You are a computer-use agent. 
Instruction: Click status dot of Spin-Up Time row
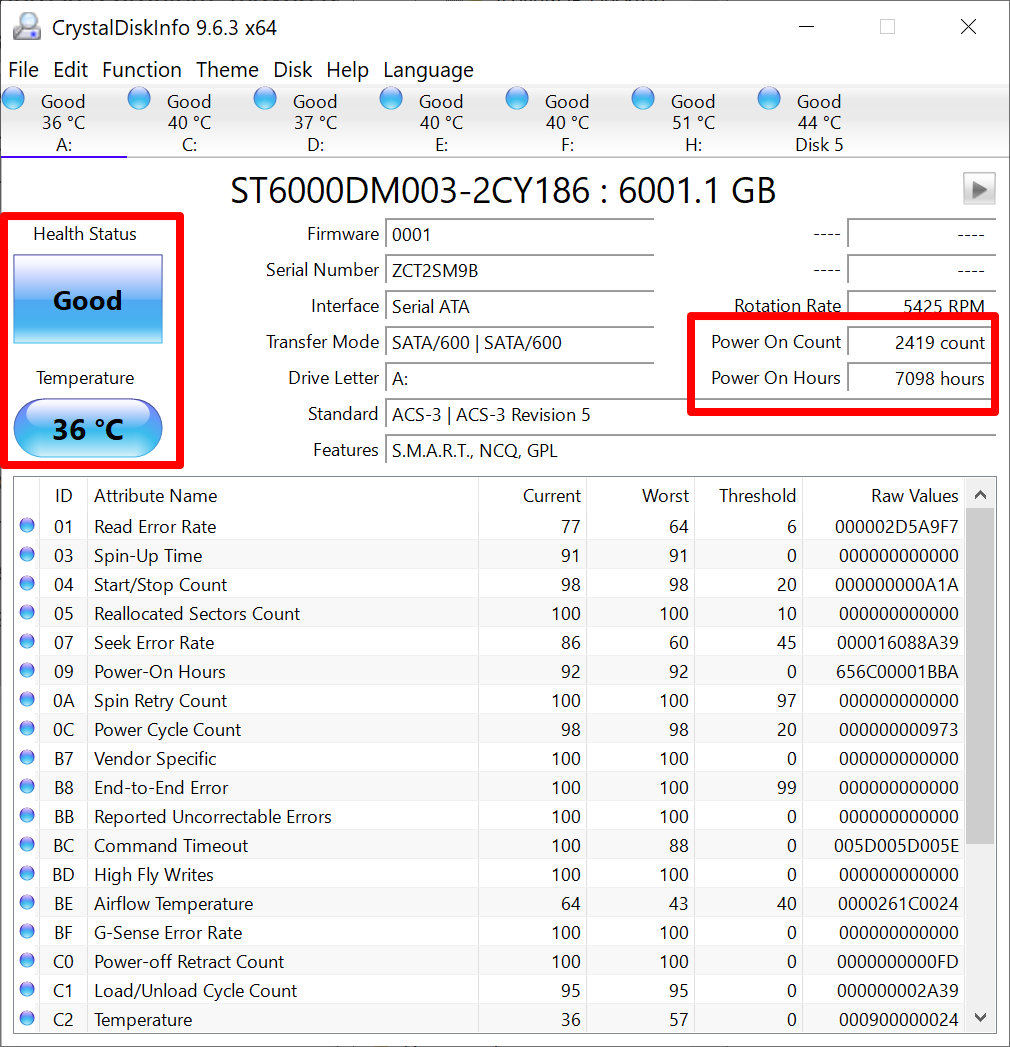27,554
